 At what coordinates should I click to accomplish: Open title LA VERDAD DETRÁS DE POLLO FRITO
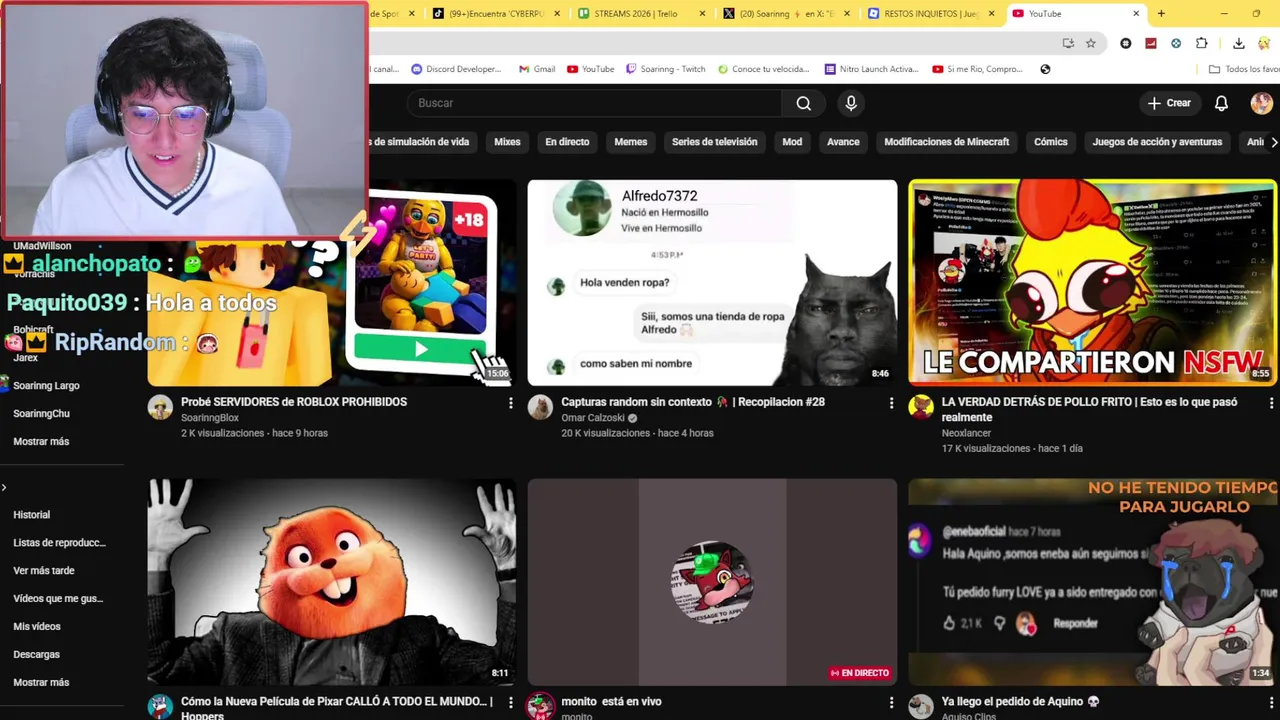[x=1089, y=409]
